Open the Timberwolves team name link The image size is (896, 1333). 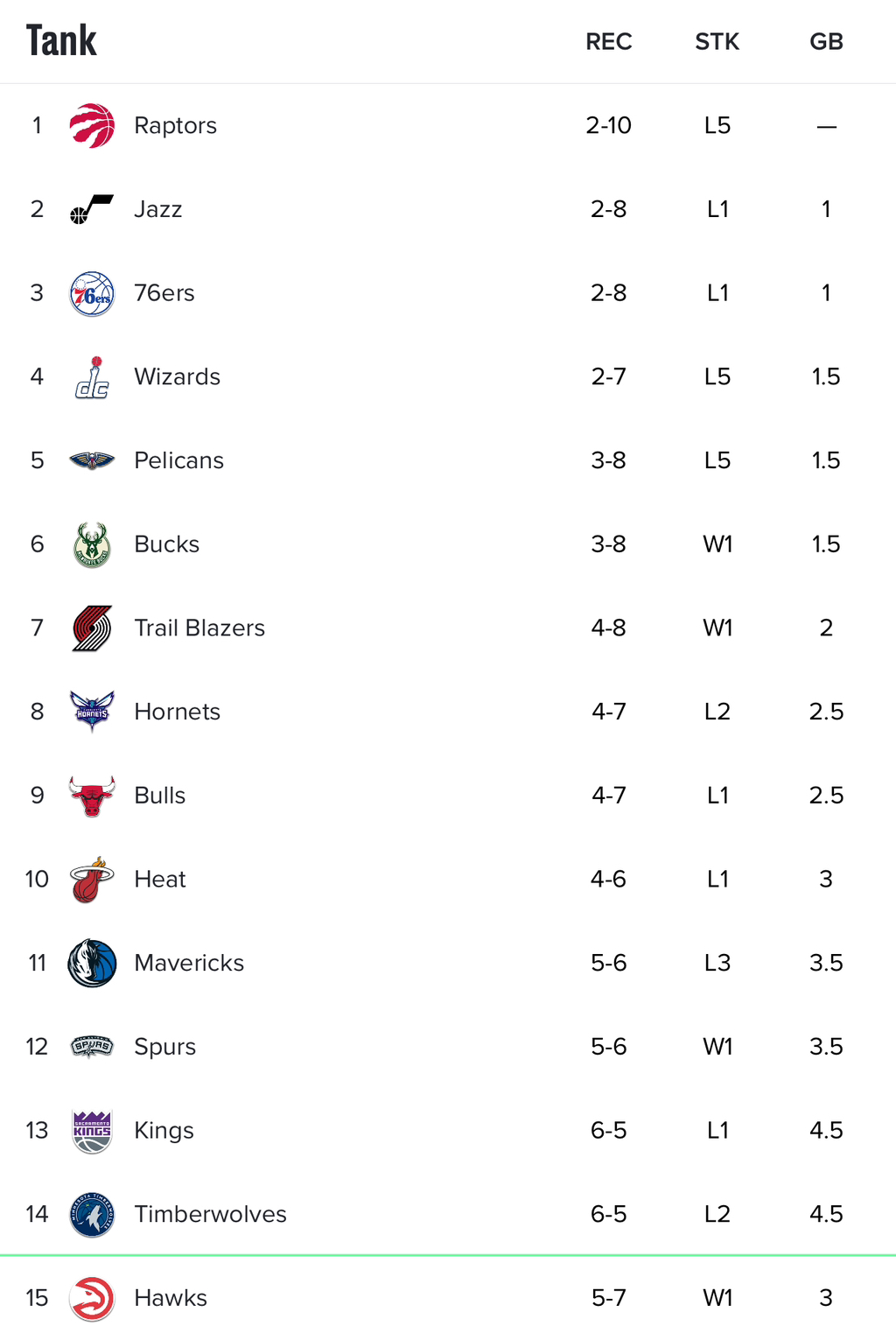tap(210, 1214)
